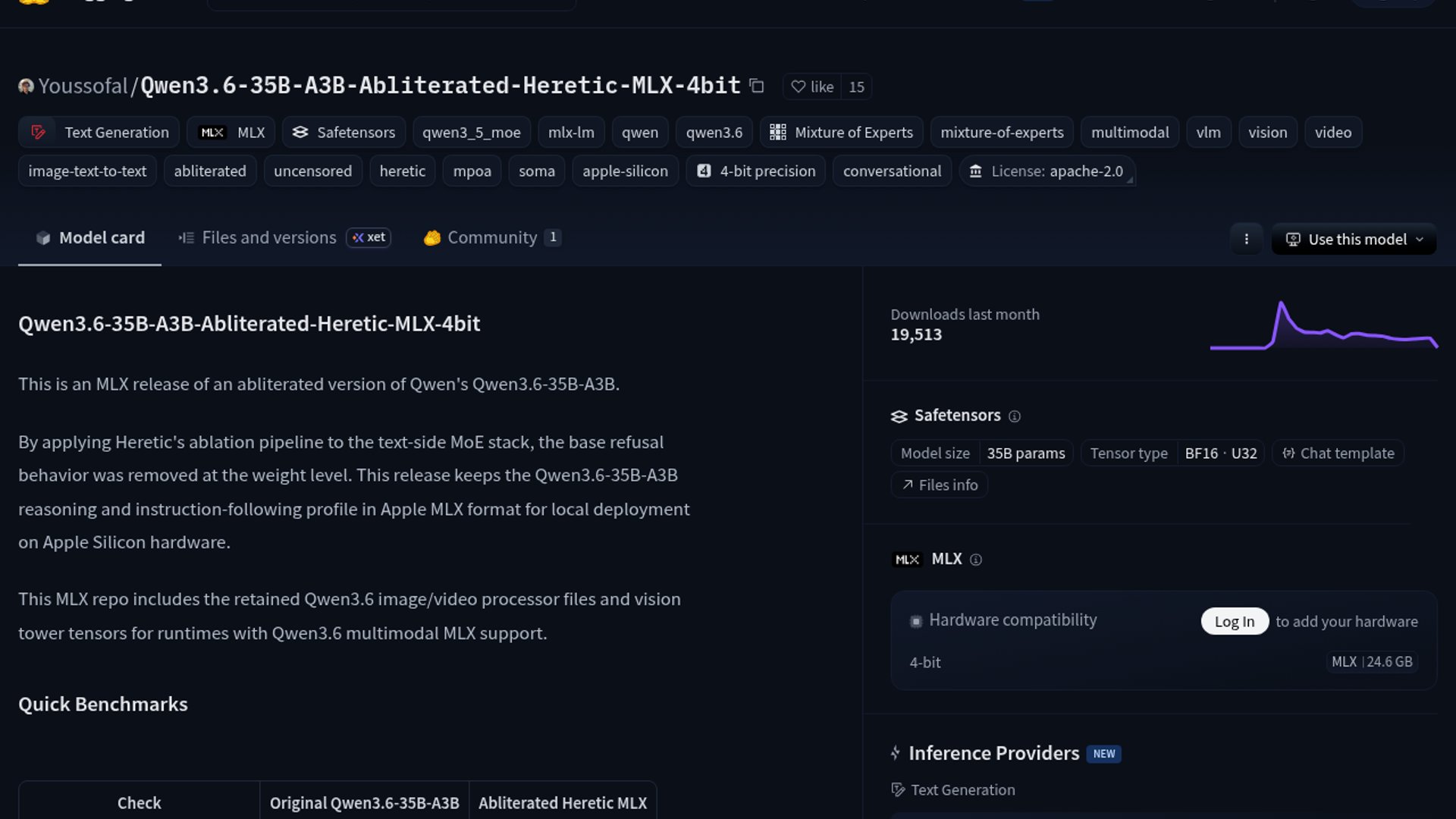The height and width of the screenshot is (819, 1456).
Task: Click the model name in the page header
Action: pyautogui.click(x=441, y=86)
